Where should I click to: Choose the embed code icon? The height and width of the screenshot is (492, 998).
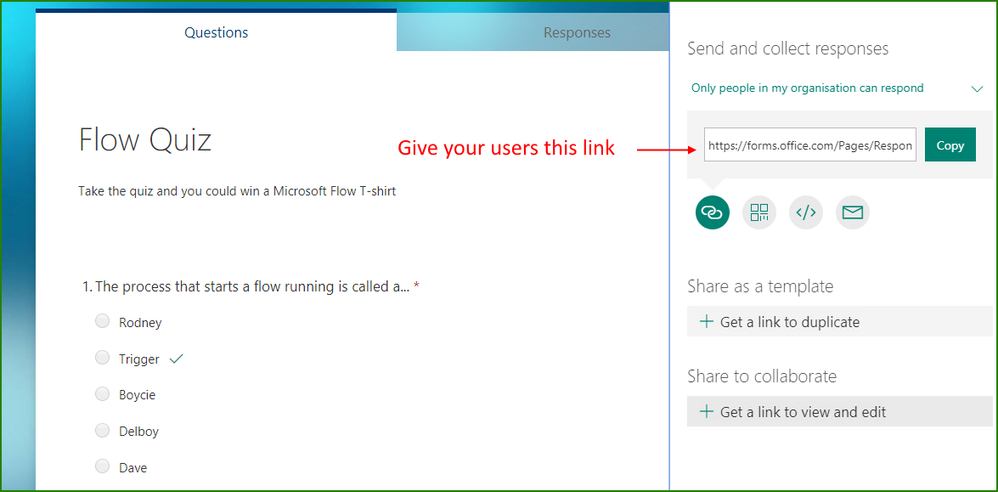[x=806, y=213]
